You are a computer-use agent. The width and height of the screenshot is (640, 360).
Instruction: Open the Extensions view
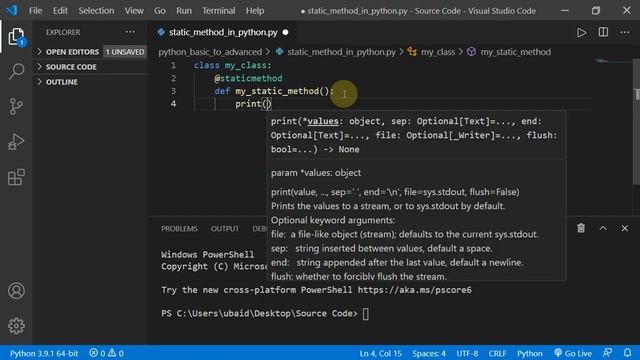coord(16,177)
